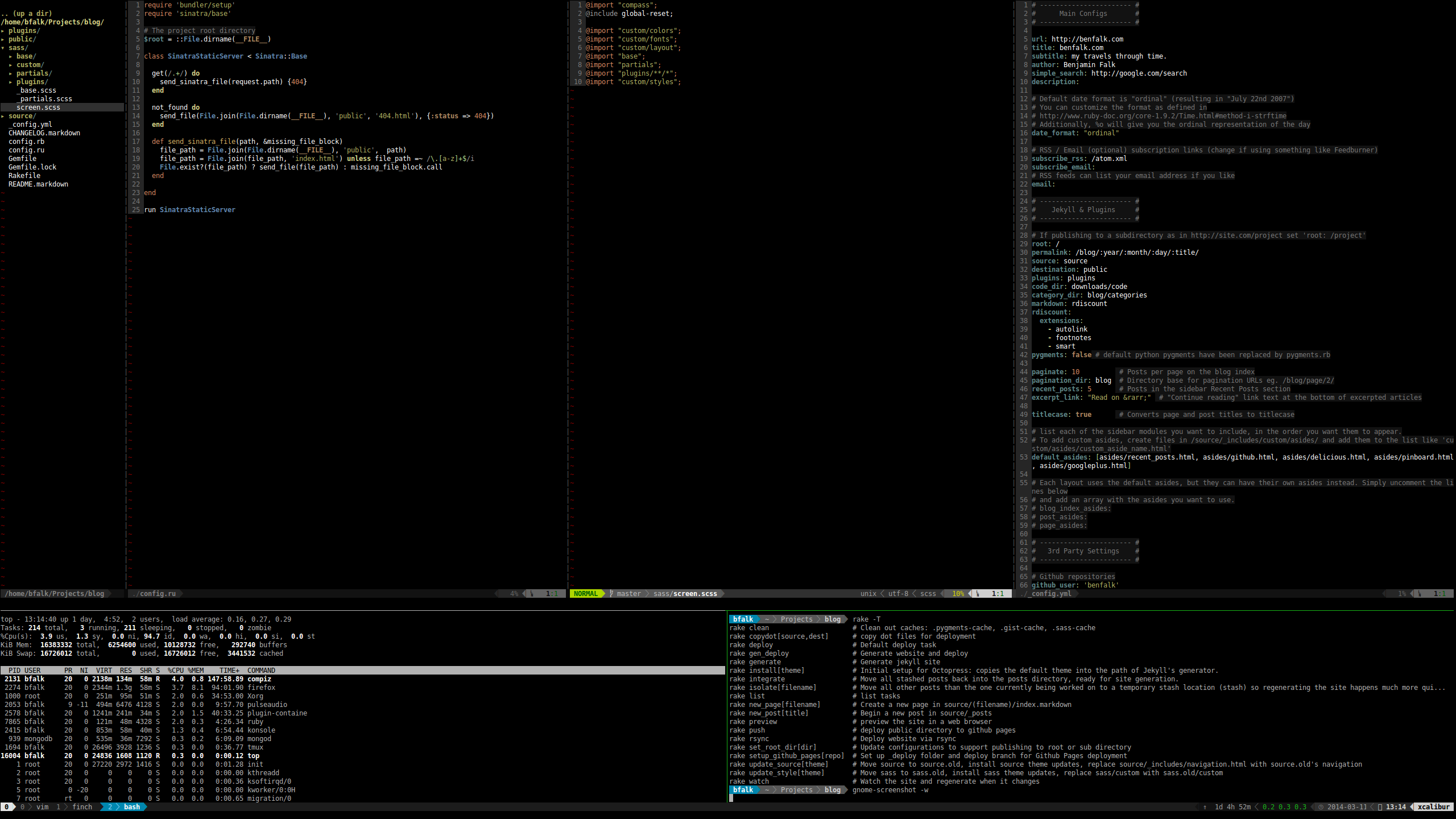
Task: Click sass/screen.scss filename in vim statusline
Action: 685,594
